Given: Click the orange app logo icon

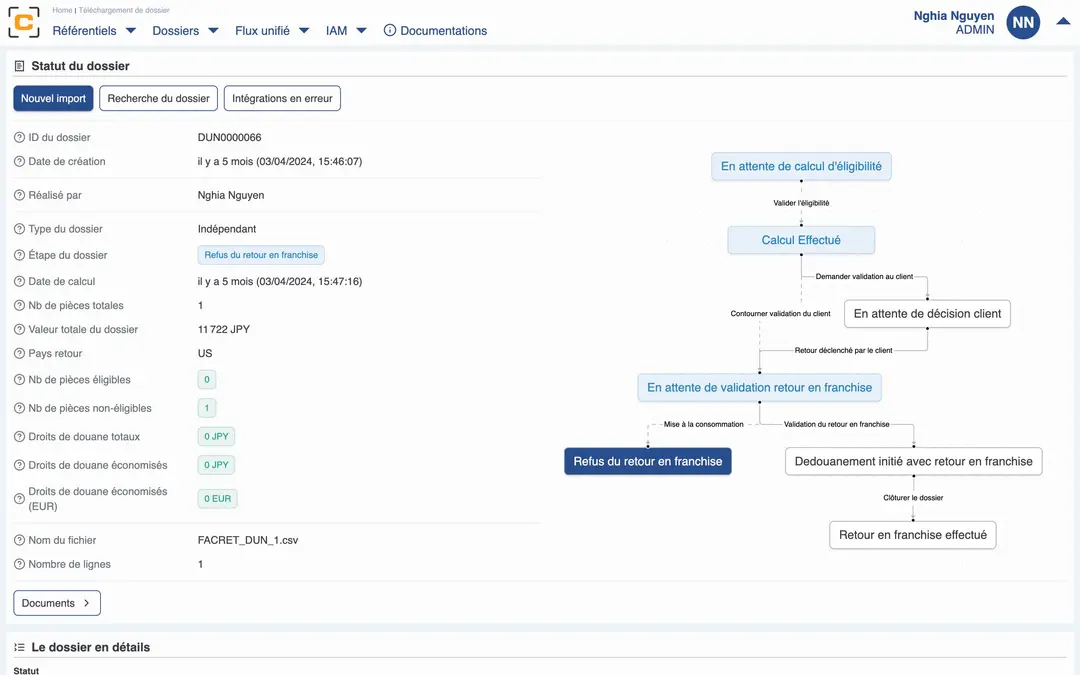Looking at the screenshot, I should 24,22.
